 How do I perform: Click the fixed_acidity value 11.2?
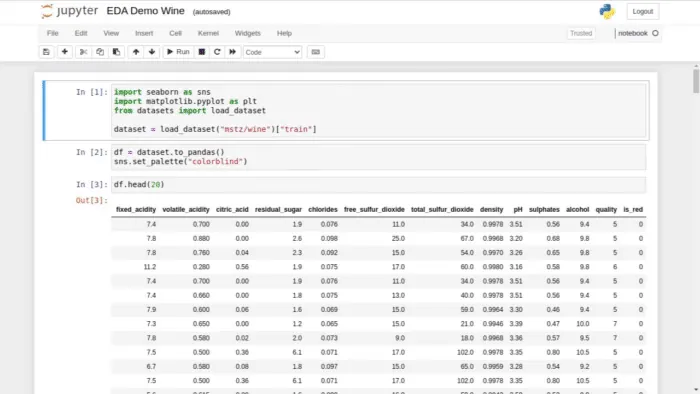click(x=150, y=267)
